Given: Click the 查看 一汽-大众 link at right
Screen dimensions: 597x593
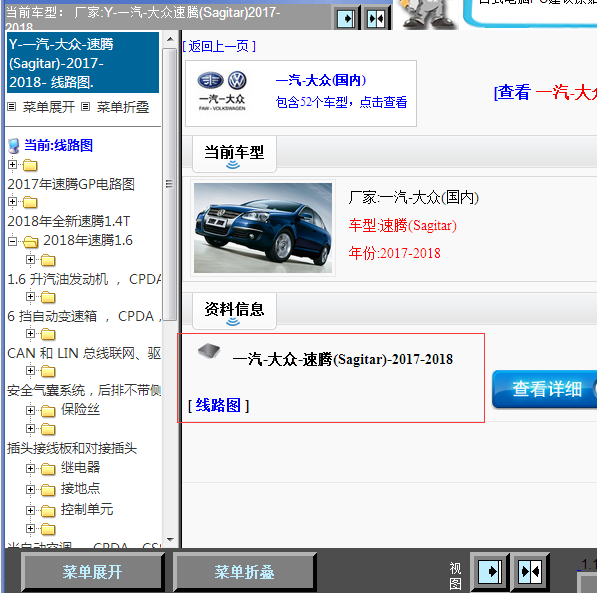Looking at the screenshot, I should tap(546, 92).
